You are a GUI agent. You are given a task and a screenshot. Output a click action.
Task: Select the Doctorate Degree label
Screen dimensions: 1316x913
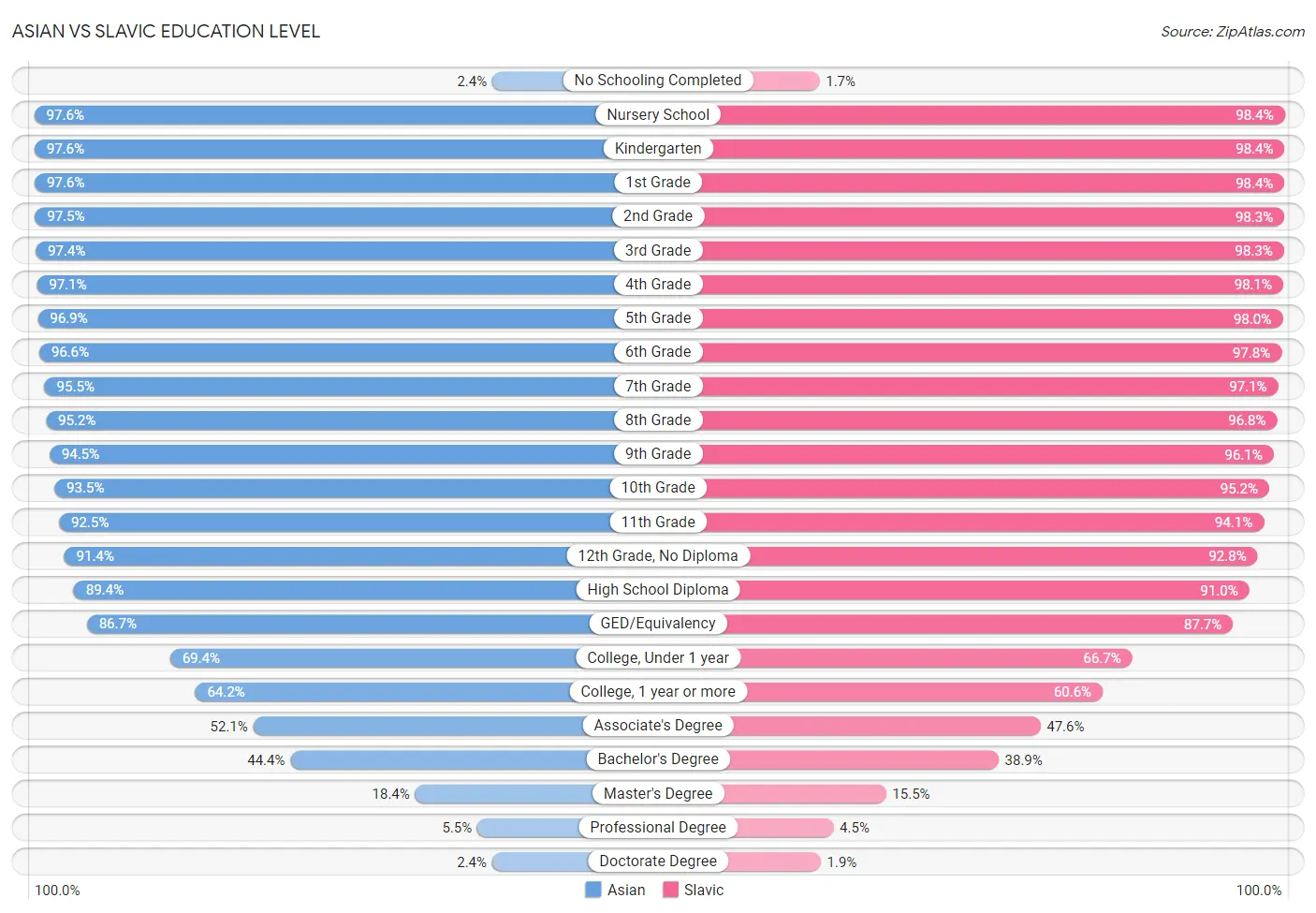pos(658,861)
